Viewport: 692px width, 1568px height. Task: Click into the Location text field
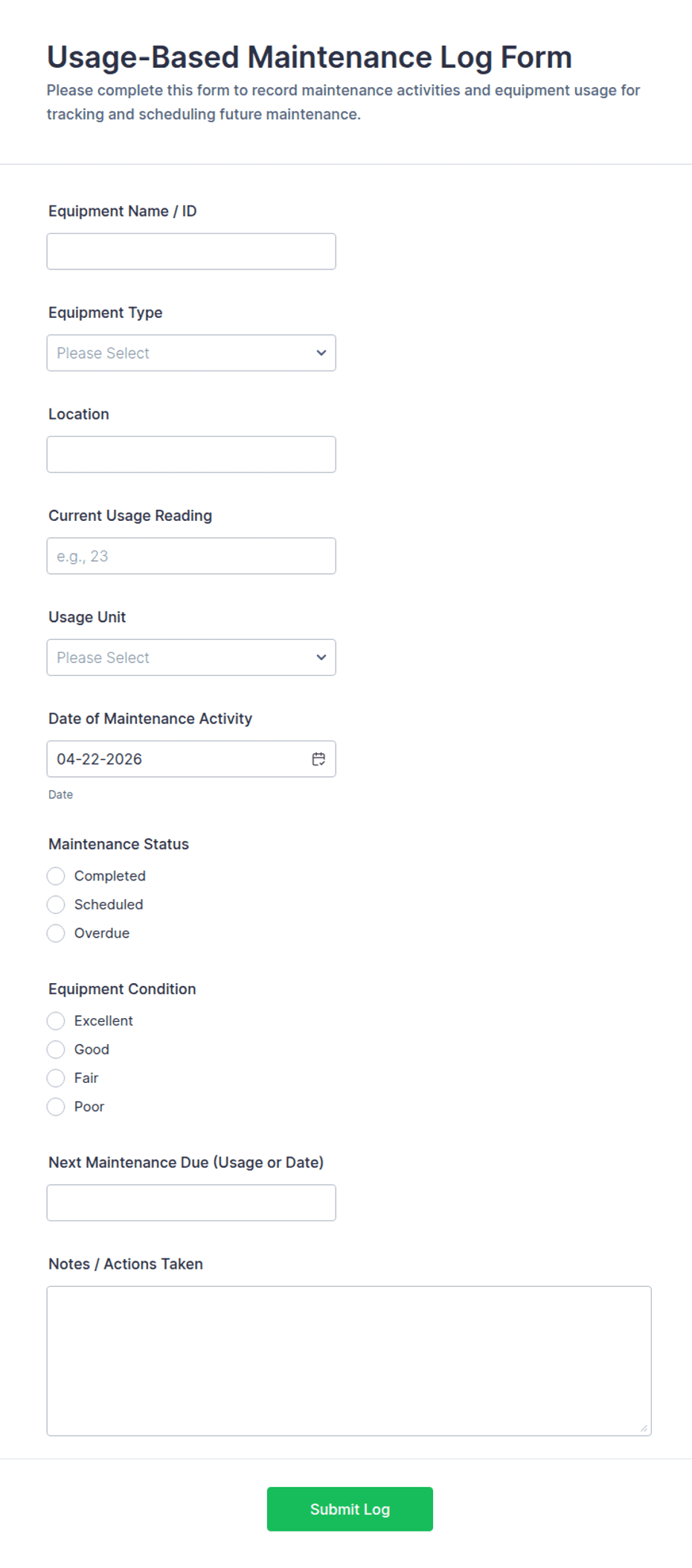(x=191, y=454)
